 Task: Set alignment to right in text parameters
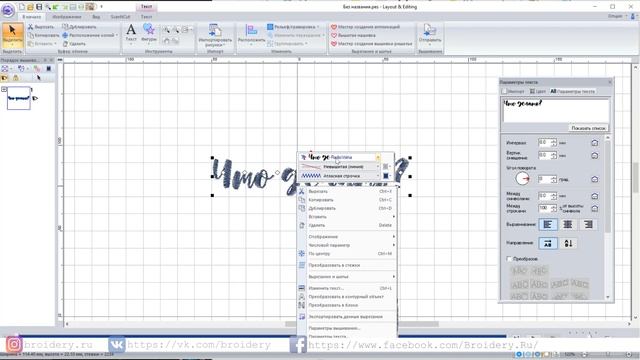[x=588, y=224]
